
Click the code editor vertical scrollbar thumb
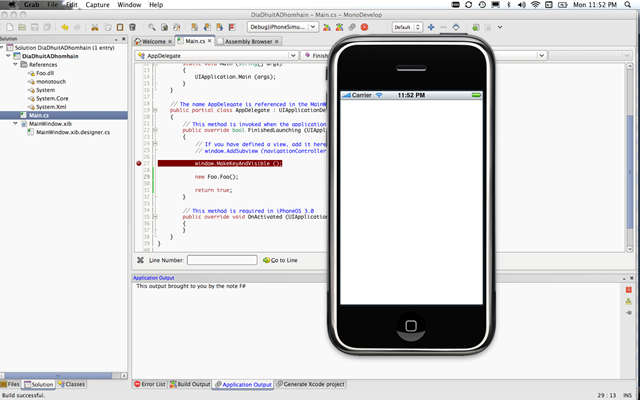[x=630, y=171]
